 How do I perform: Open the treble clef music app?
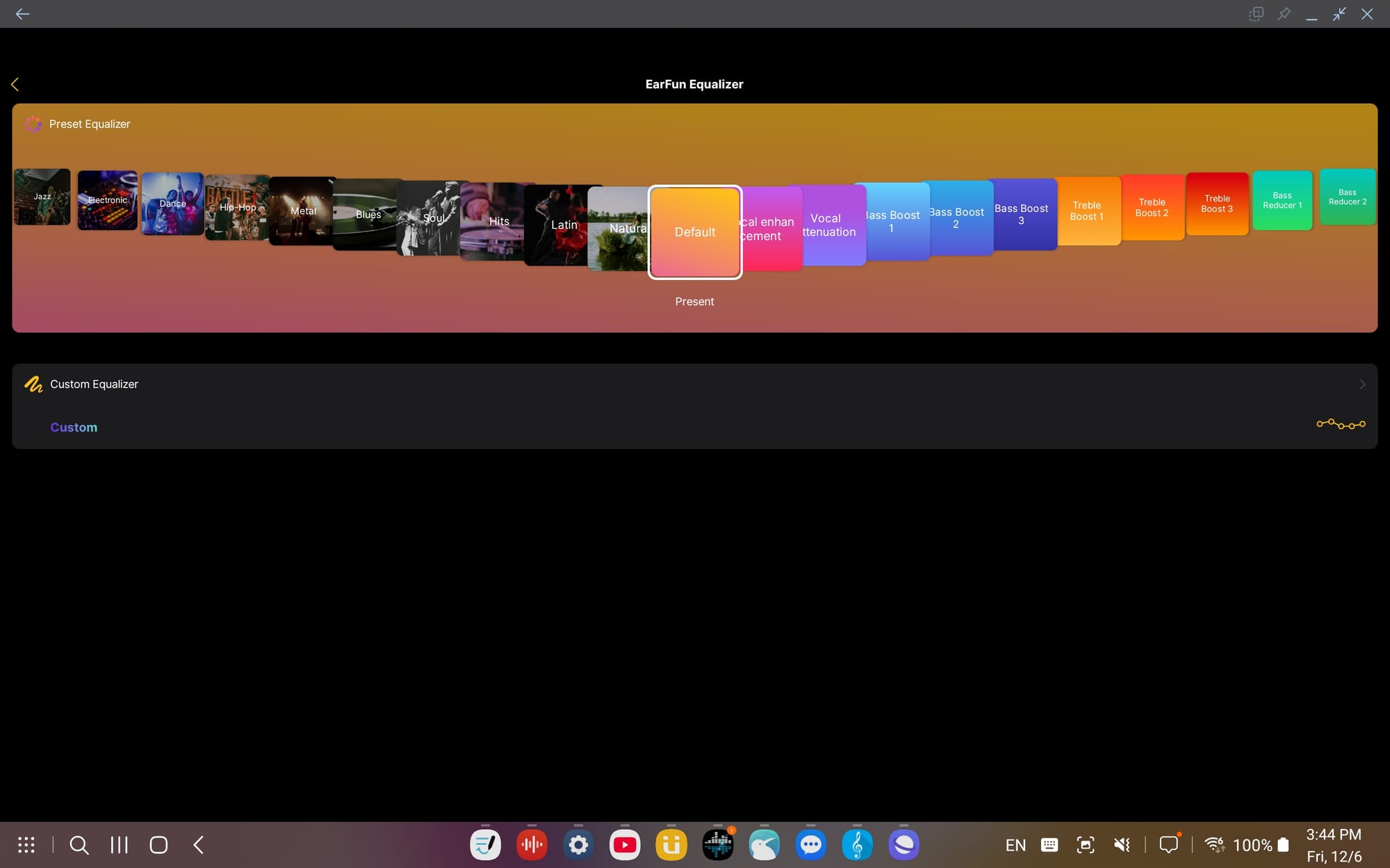coord(858,845)
